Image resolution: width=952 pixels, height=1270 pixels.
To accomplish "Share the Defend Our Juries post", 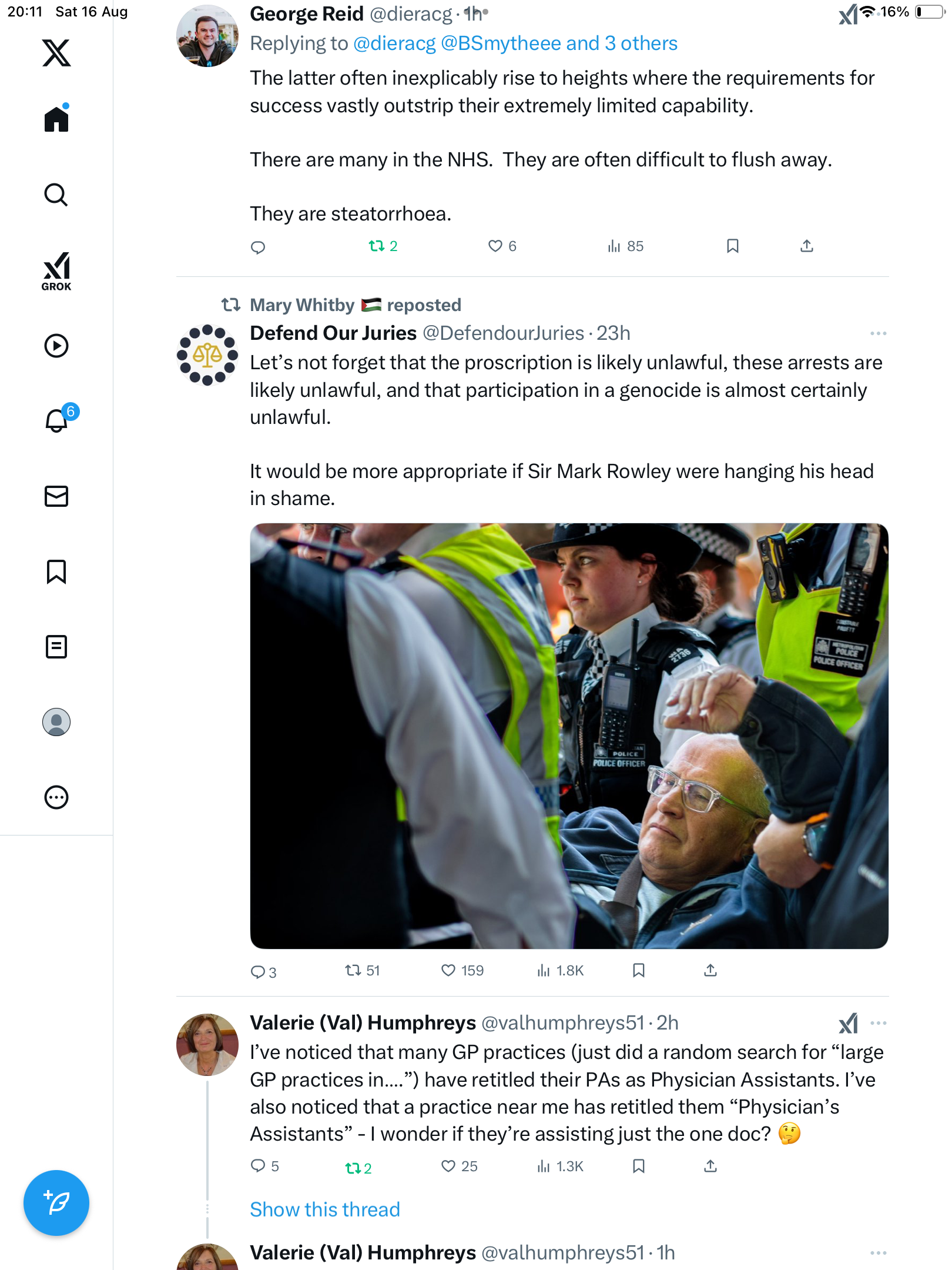I will click(710, 970).
